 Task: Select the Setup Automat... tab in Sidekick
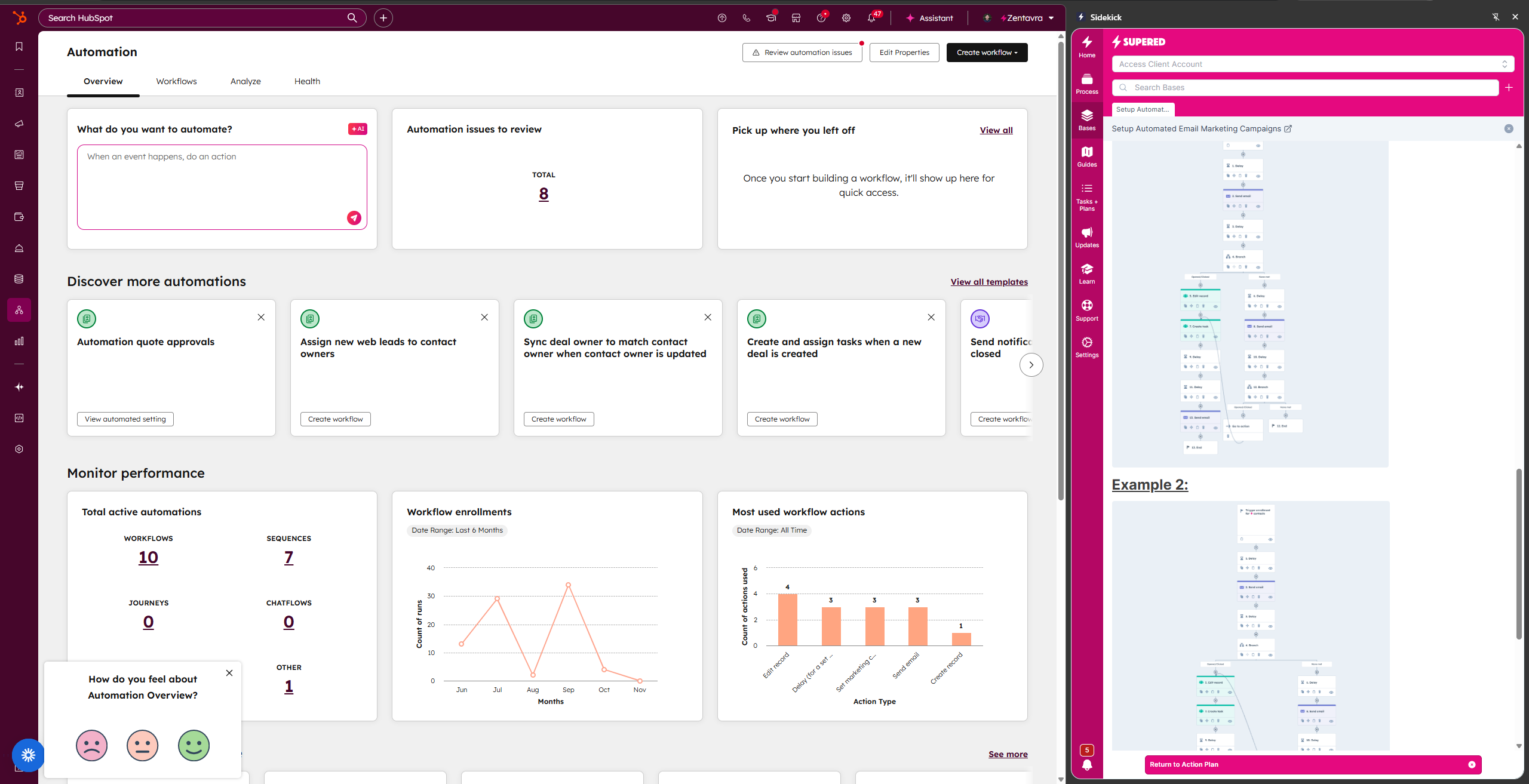click(1143, 109)
